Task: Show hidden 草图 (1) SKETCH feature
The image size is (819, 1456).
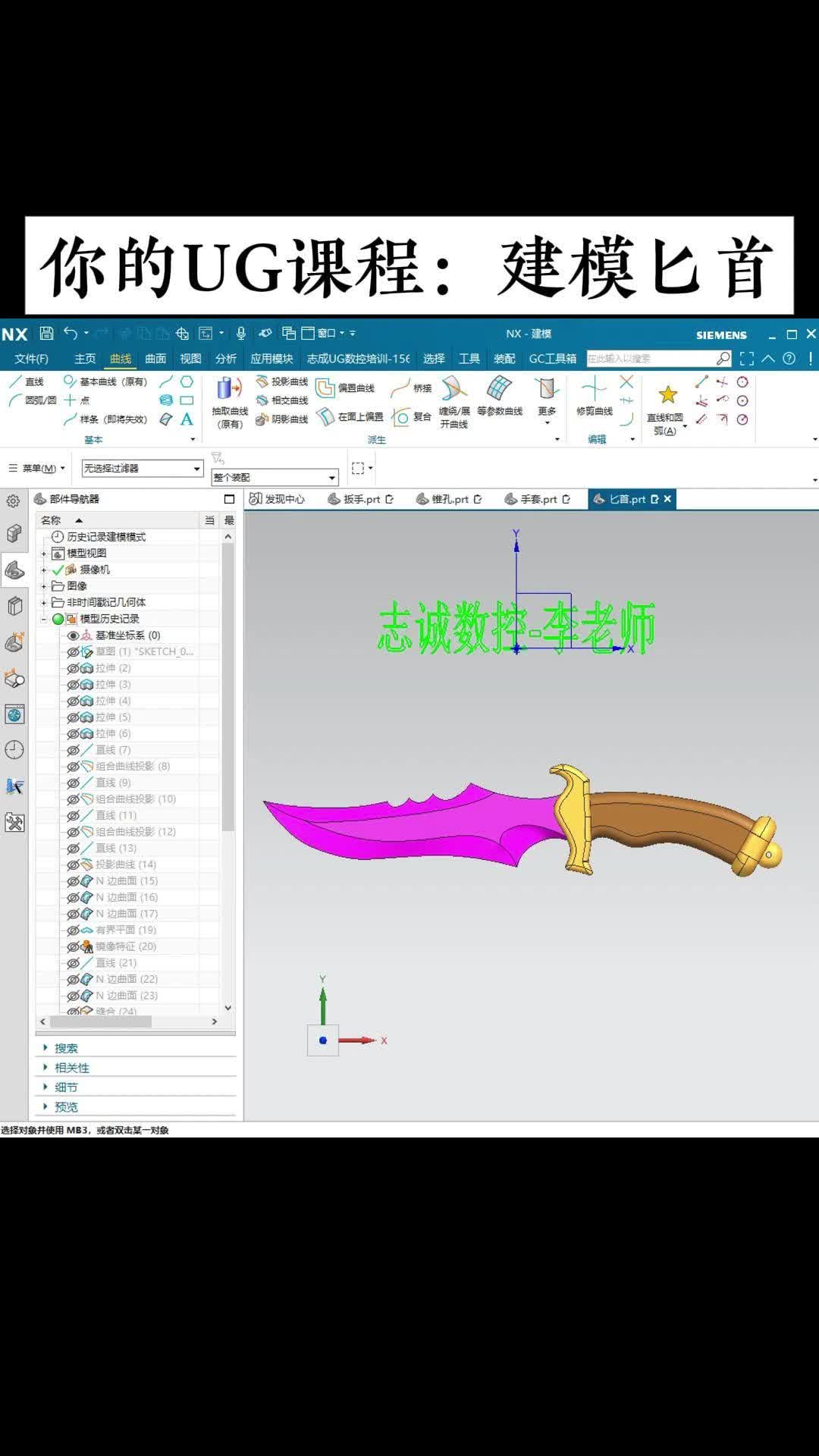Action: [x=73, y=652]
